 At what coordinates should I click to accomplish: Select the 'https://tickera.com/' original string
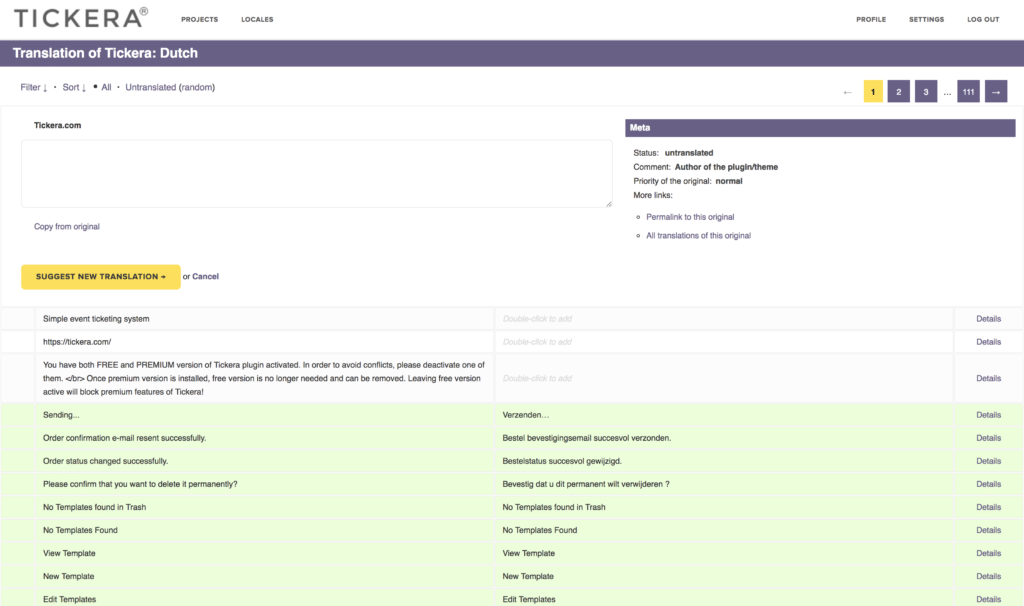[77, 342]
